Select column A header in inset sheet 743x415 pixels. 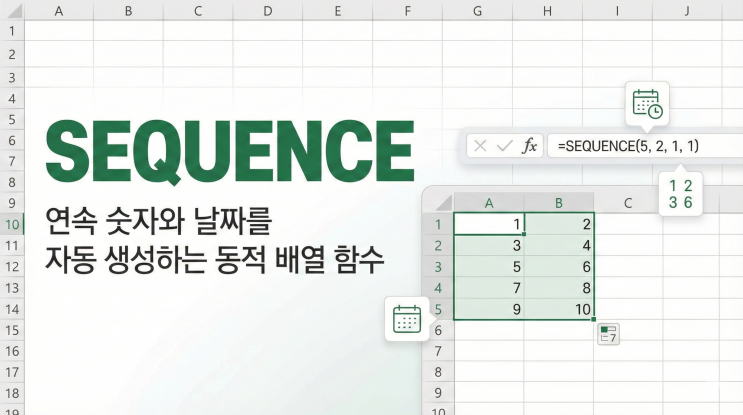tap(489, 203)
